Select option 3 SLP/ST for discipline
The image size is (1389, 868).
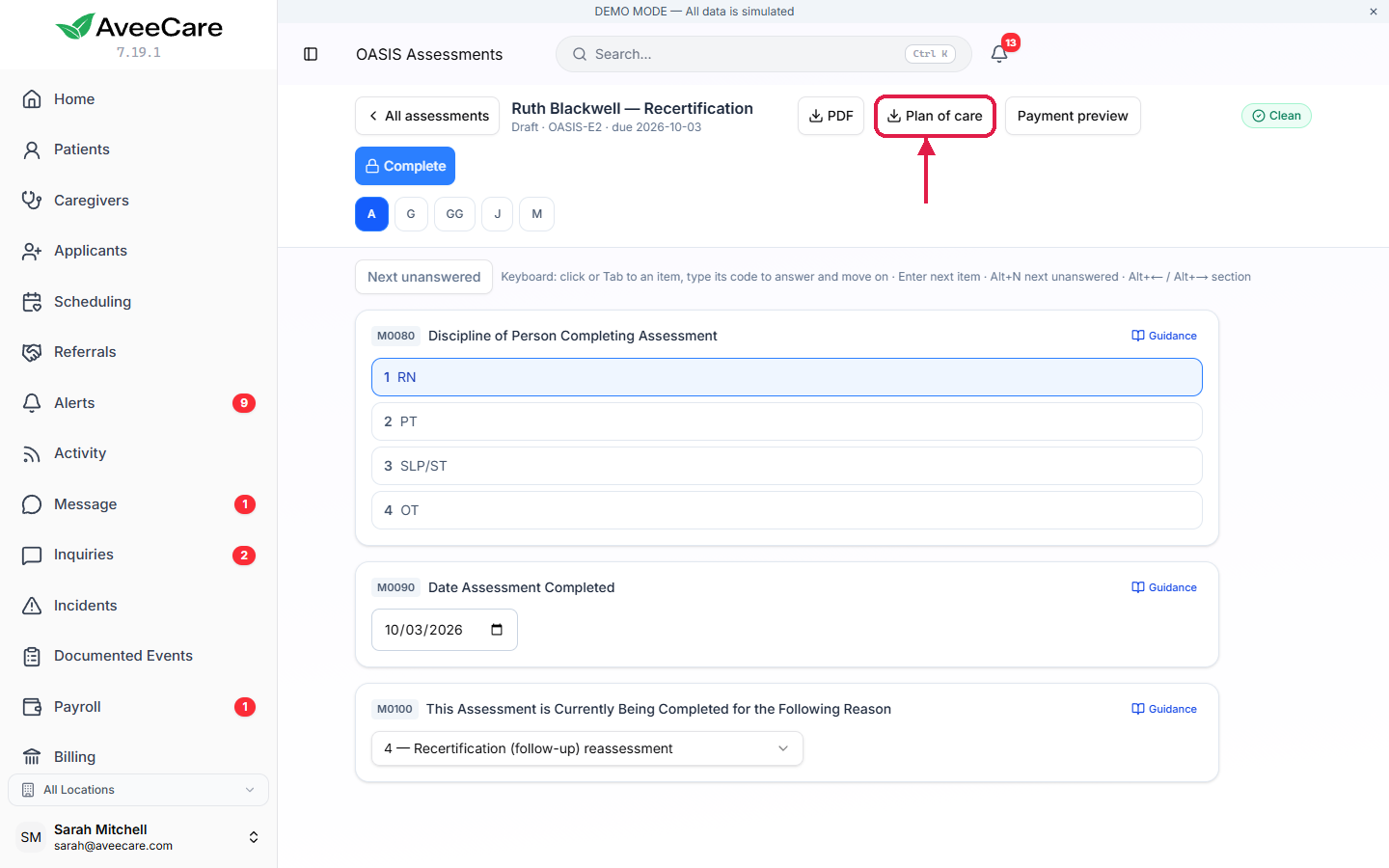(787, 466)
